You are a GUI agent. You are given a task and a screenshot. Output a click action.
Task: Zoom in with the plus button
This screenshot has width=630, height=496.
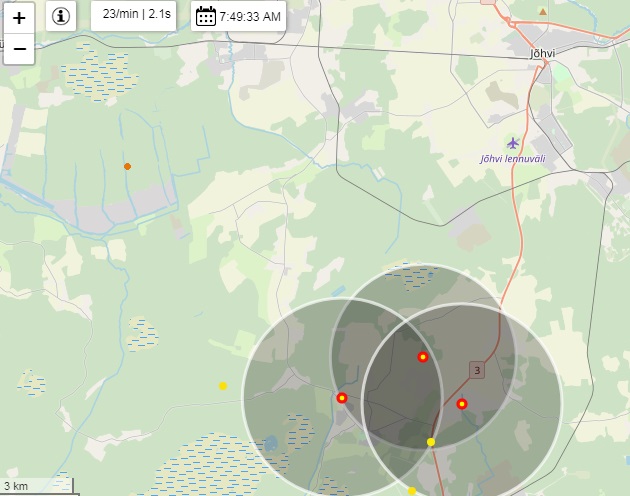(x=19, y=17)
